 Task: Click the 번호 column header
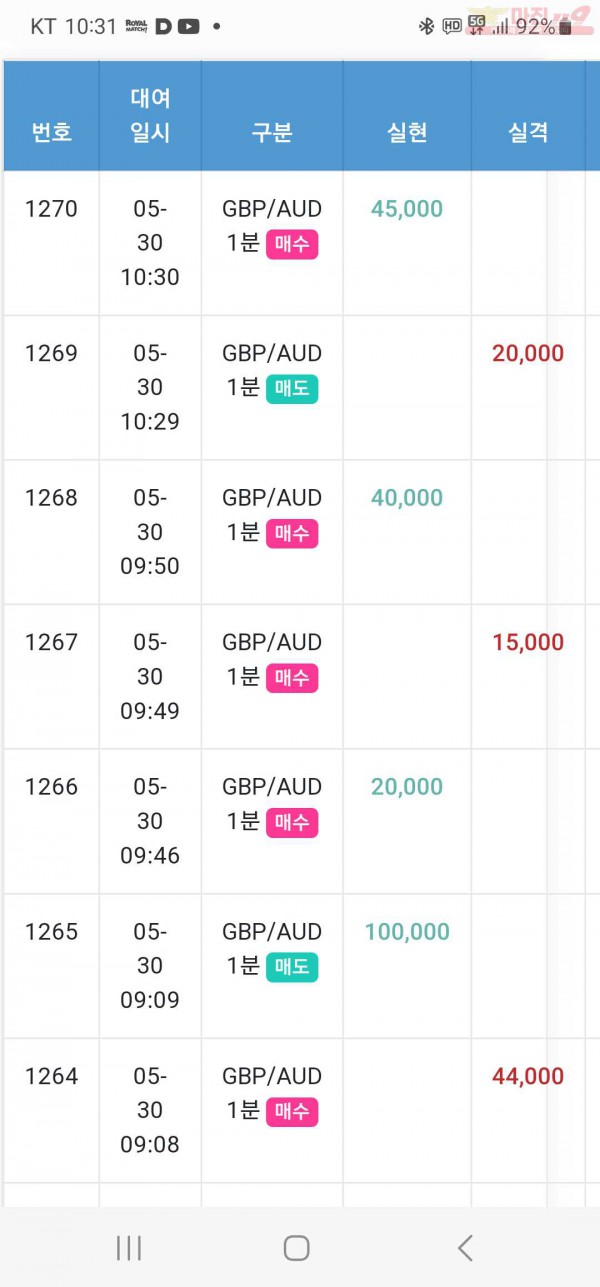pyautogui.click(x=51, y=133)
